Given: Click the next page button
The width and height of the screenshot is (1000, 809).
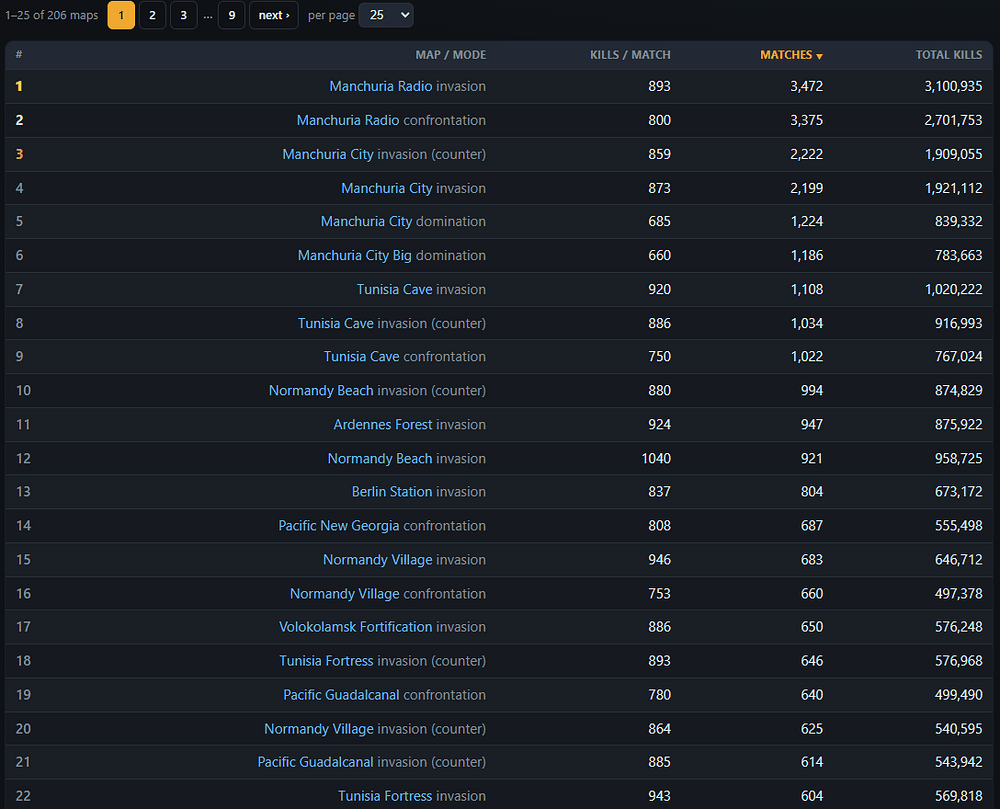Looking at the screenshot, I should click(x=274, y=15).
